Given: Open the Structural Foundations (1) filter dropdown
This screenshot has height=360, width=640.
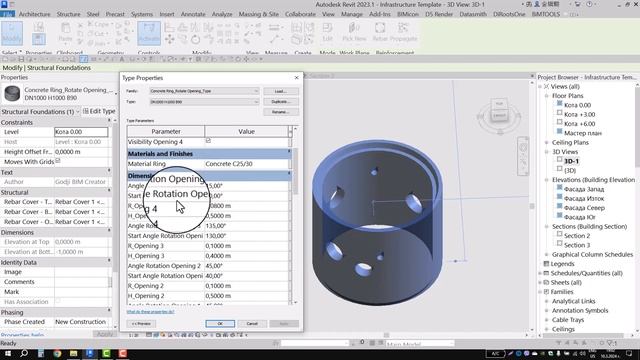Looking at the screenshot, I should tap(40, 111).
